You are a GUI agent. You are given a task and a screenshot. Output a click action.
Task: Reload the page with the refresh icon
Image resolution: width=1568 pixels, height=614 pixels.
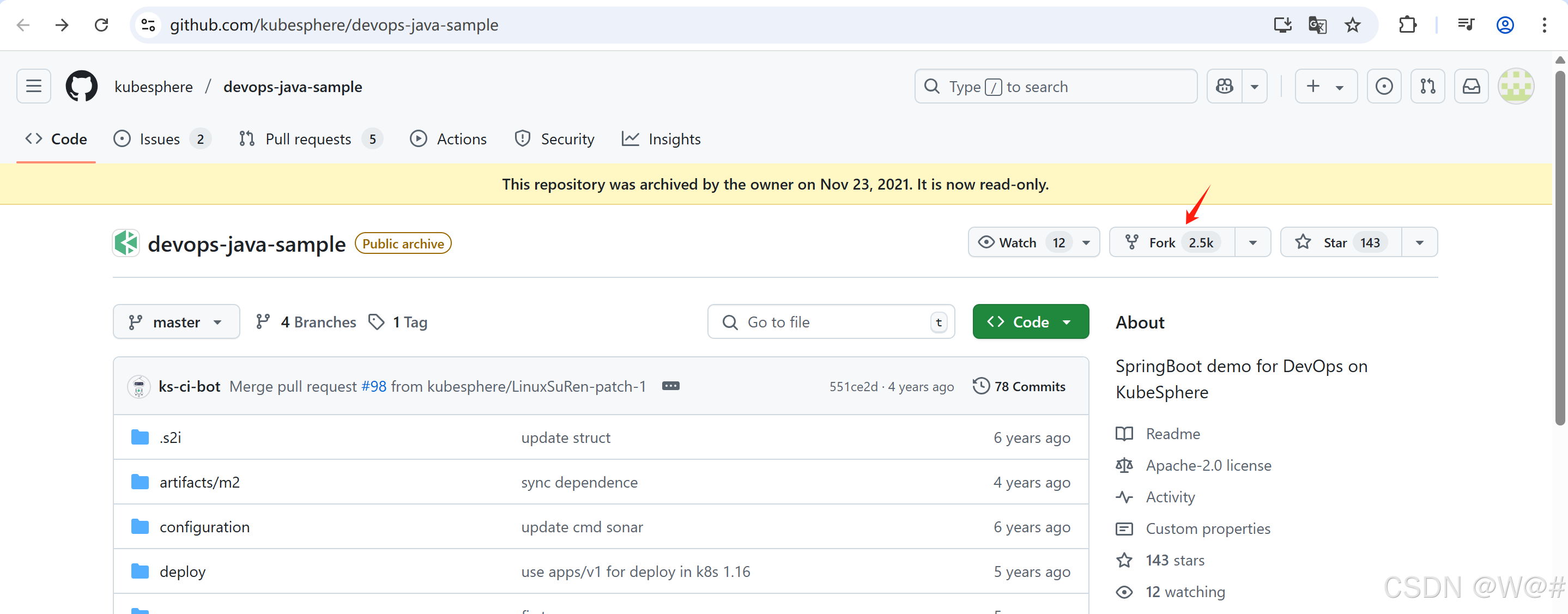pos(102,25)
